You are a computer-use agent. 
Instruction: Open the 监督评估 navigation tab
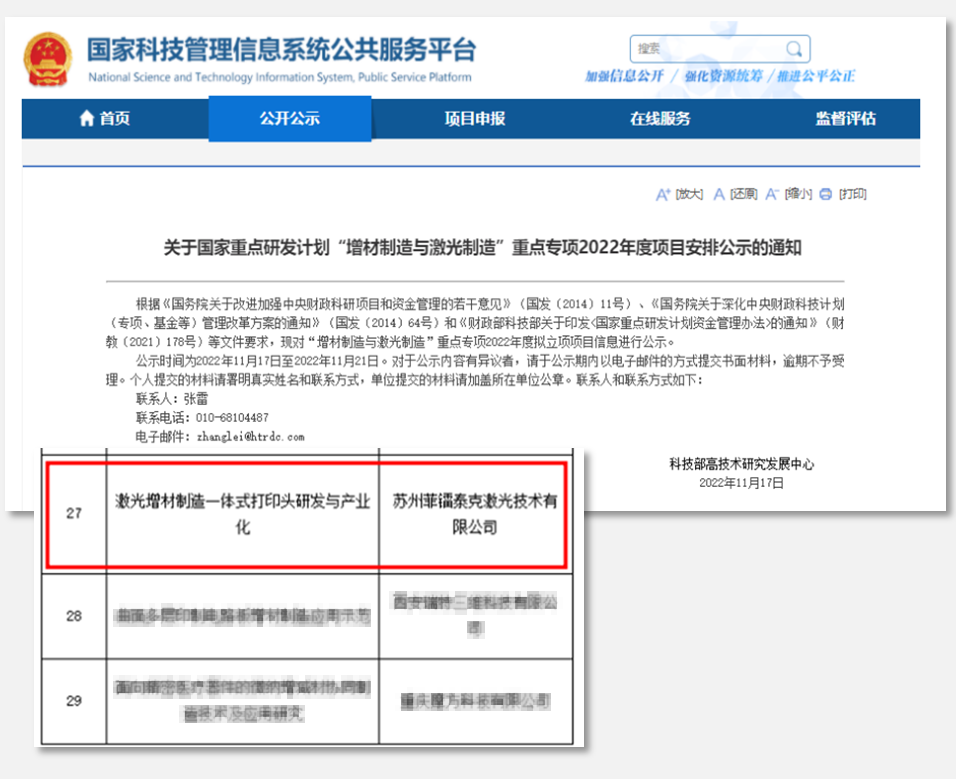[x=846, y=119]
